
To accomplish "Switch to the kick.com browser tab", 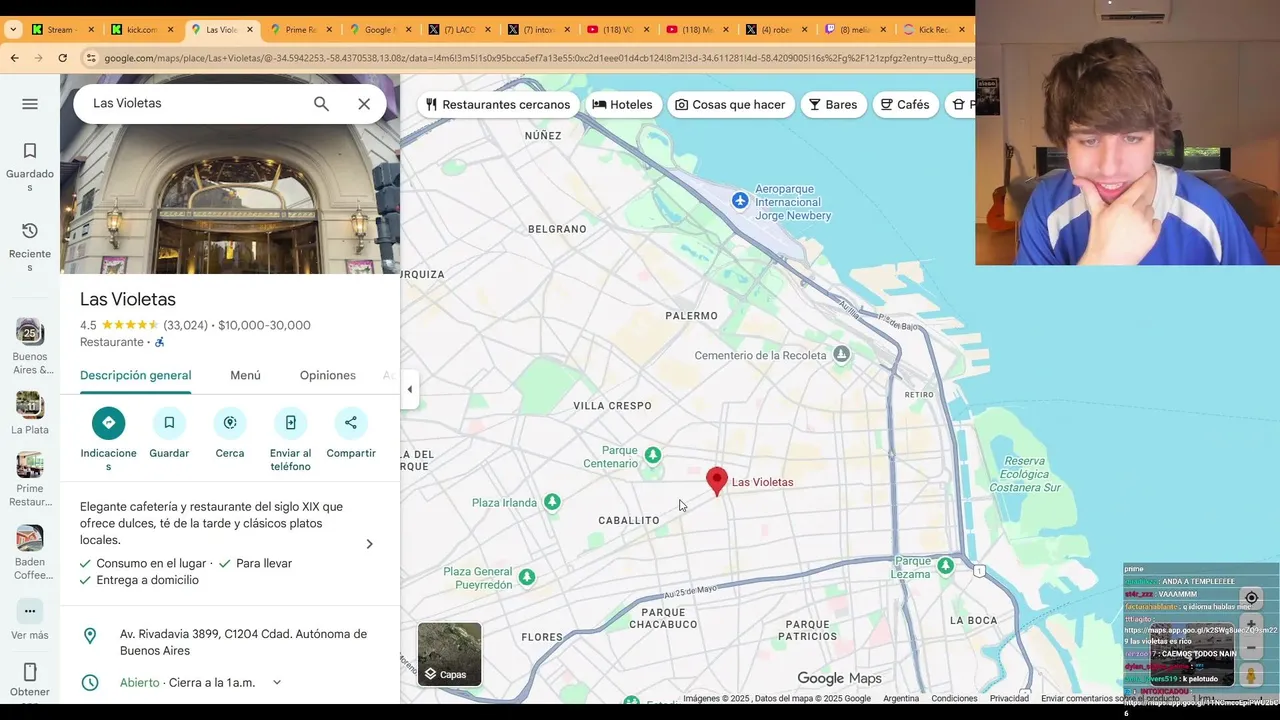I will pyautogui.click(x=142, y=30).
